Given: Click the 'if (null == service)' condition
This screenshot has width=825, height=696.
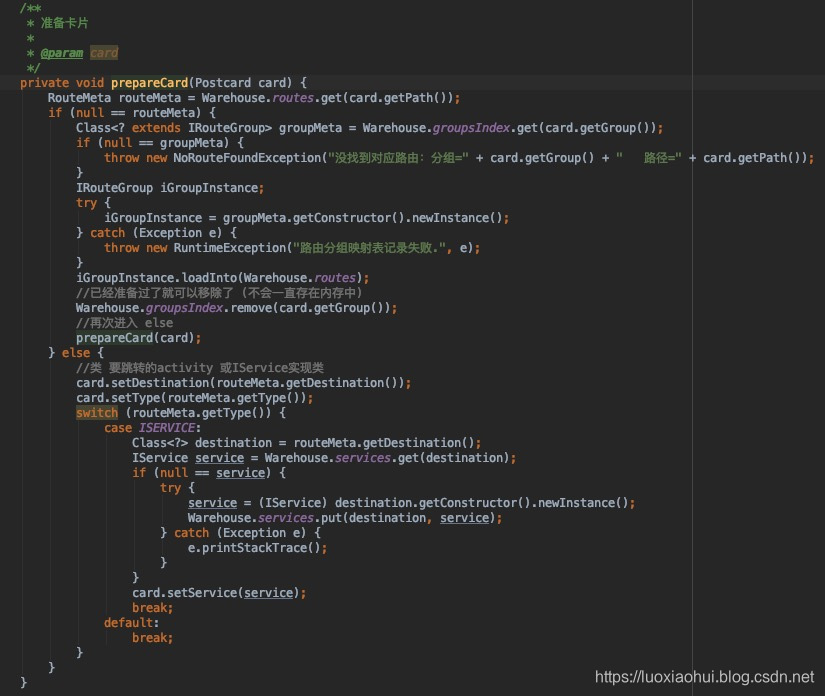Looking at the screenshot, I should [202, 473].
